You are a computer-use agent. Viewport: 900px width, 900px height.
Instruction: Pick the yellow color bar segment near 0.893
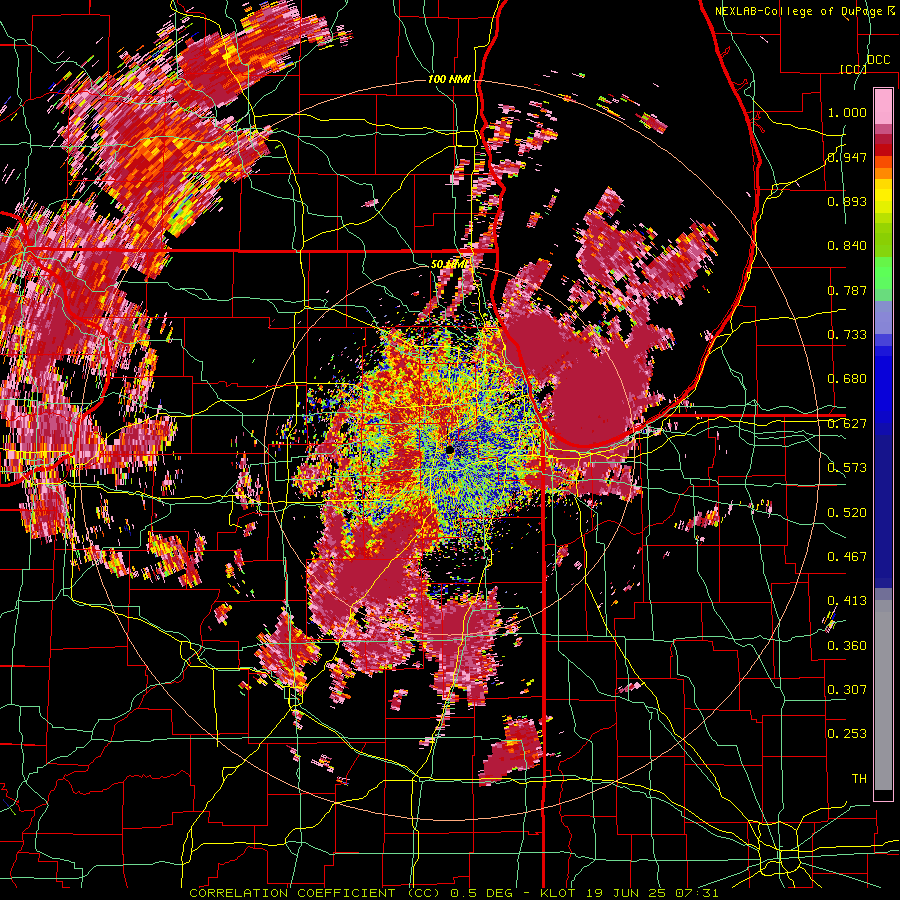pyautogui.click(x=883, y=197)
